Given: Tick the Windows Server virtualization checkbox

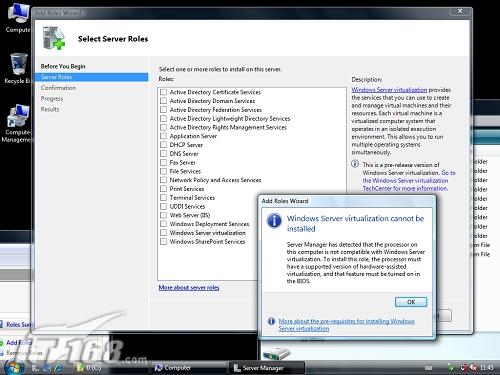Looking at the screenshot, I should (163, 233).
